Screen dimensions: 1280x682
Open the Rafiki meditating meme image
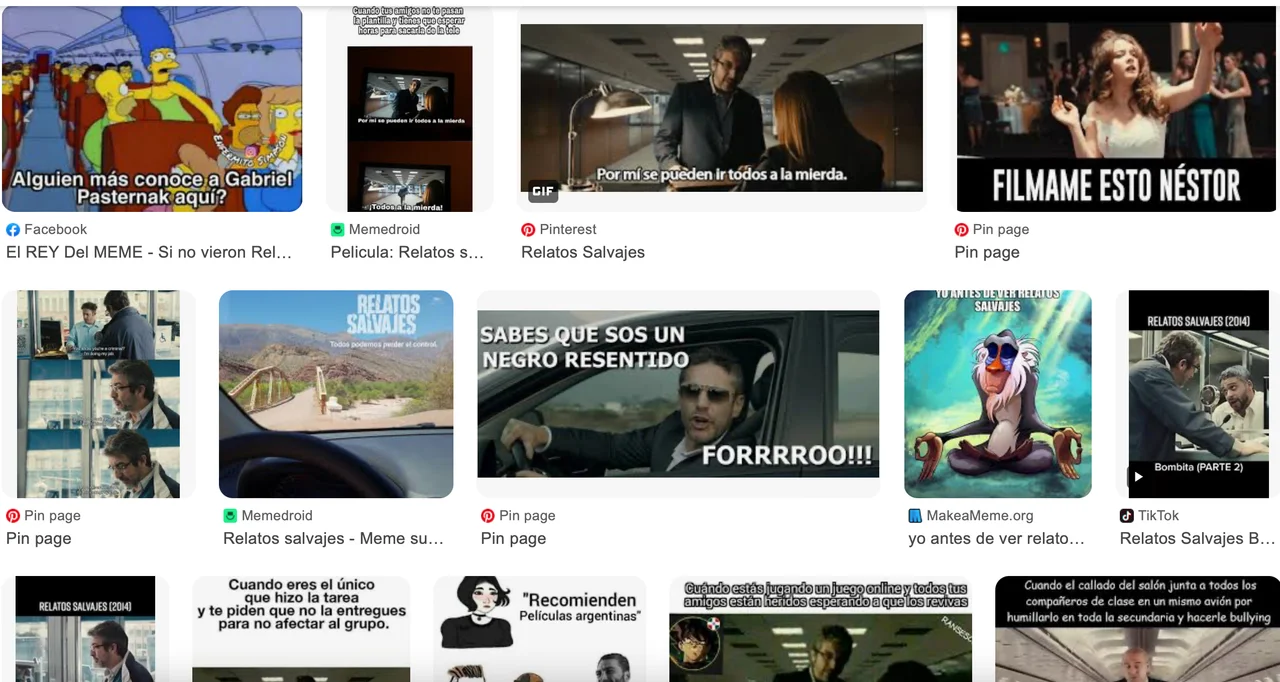(x=997, y=394)
